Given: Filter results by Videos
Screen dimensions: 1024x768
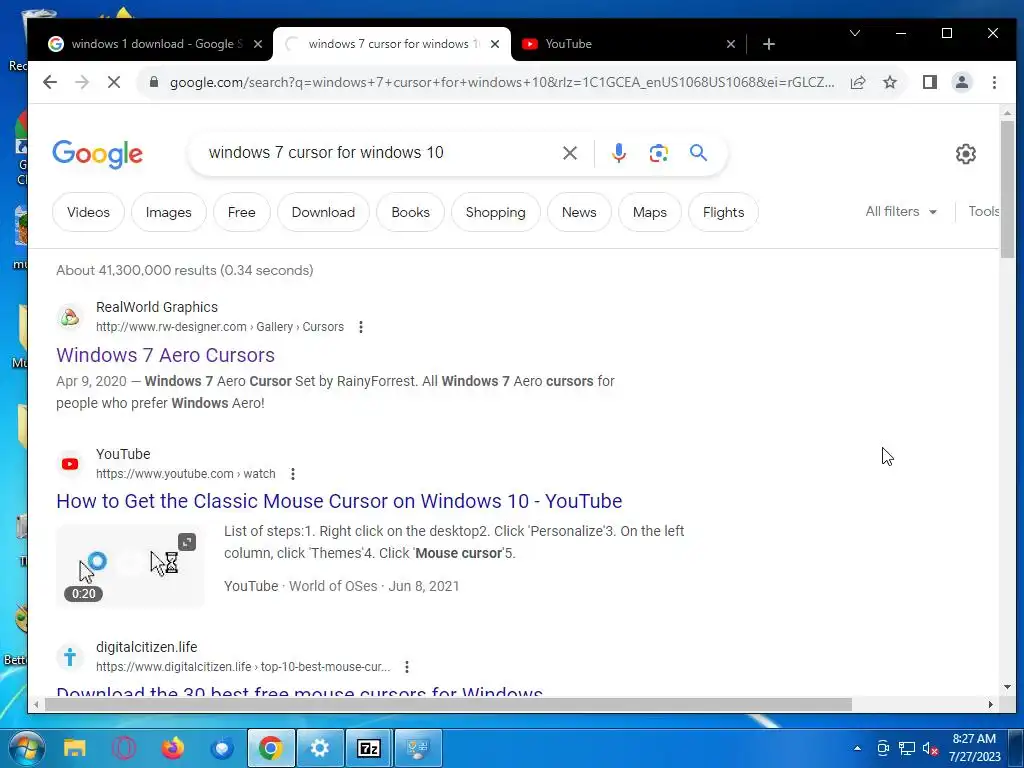Looking at the screenshot, I should 88,212.
